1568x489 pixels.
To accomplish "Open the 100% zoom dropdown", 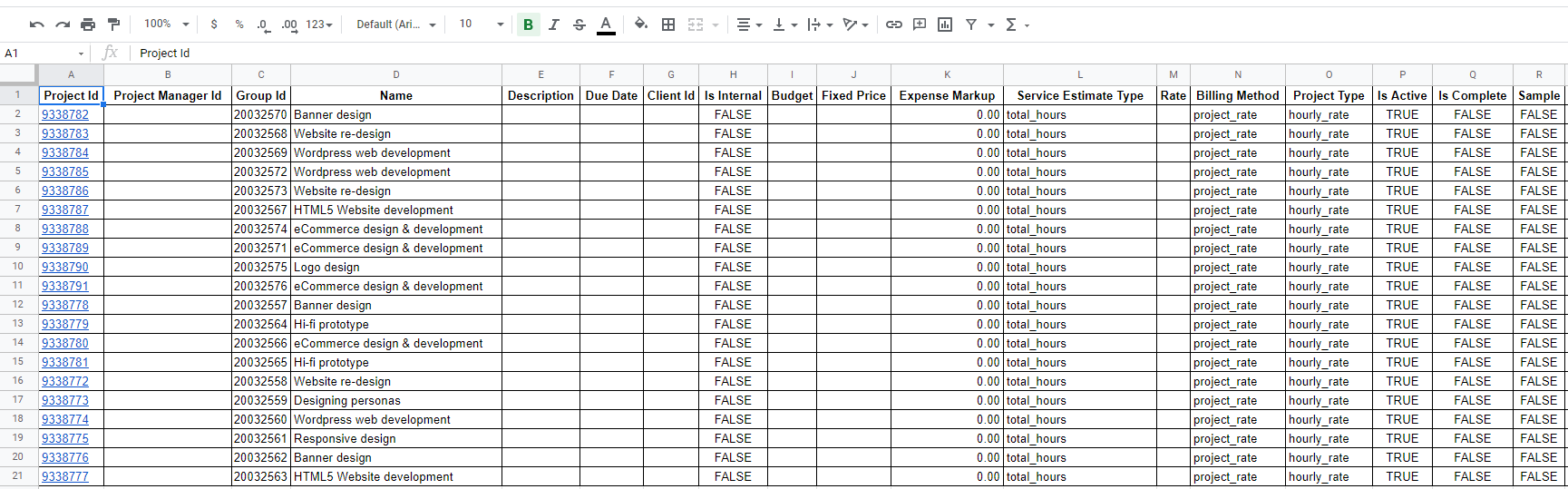I will point(167,24).
